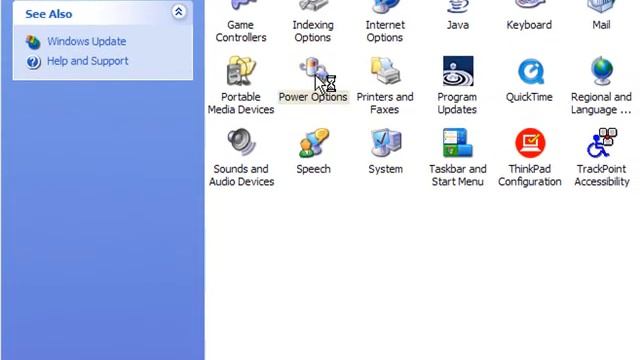Open the Portable Media Devices folder icon
This screenshot has height=360, width=640.
[x=241, y=71]
